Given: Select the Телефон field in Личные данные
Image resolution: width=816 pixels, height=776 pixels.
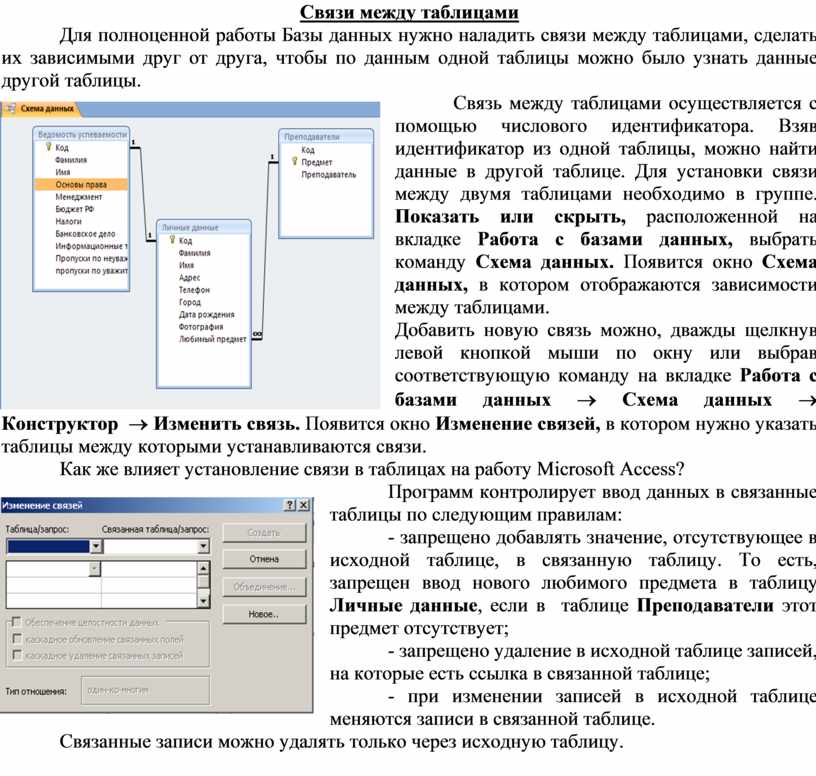Looking at the screenshot, I should pyautogui.click(x=194, y=290).
